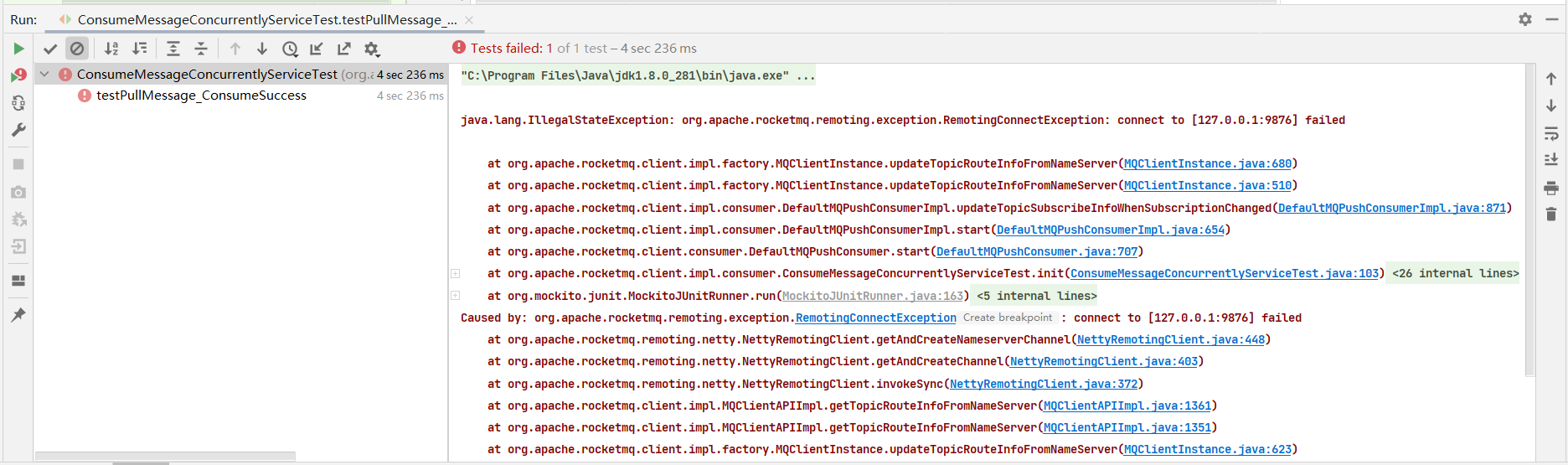This screenshot has width=1568, height=465.
Task: Expand the <26 internal lines> fold
Action: click(1455, 273)
